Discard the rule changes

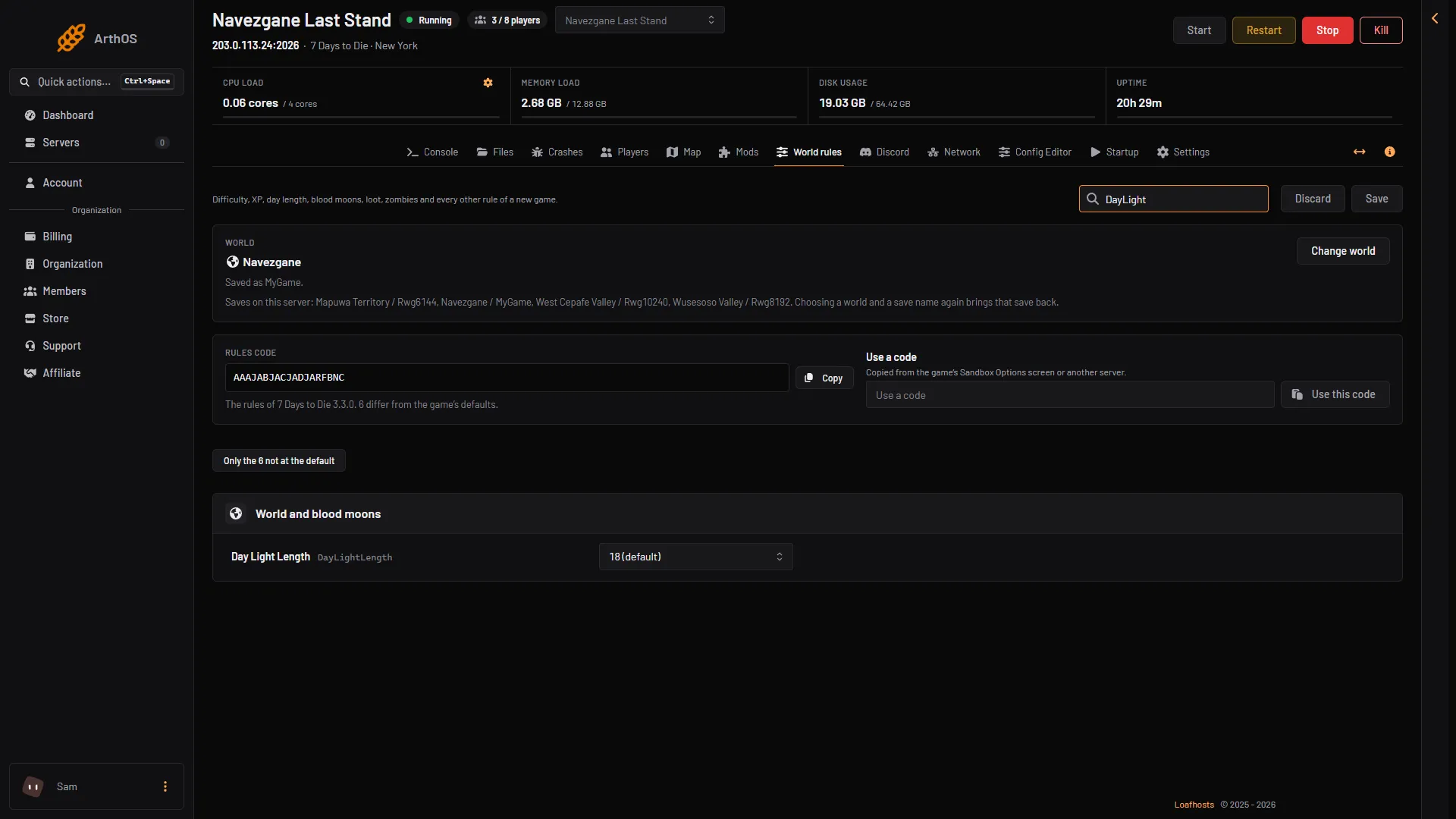pos(1313,199)
